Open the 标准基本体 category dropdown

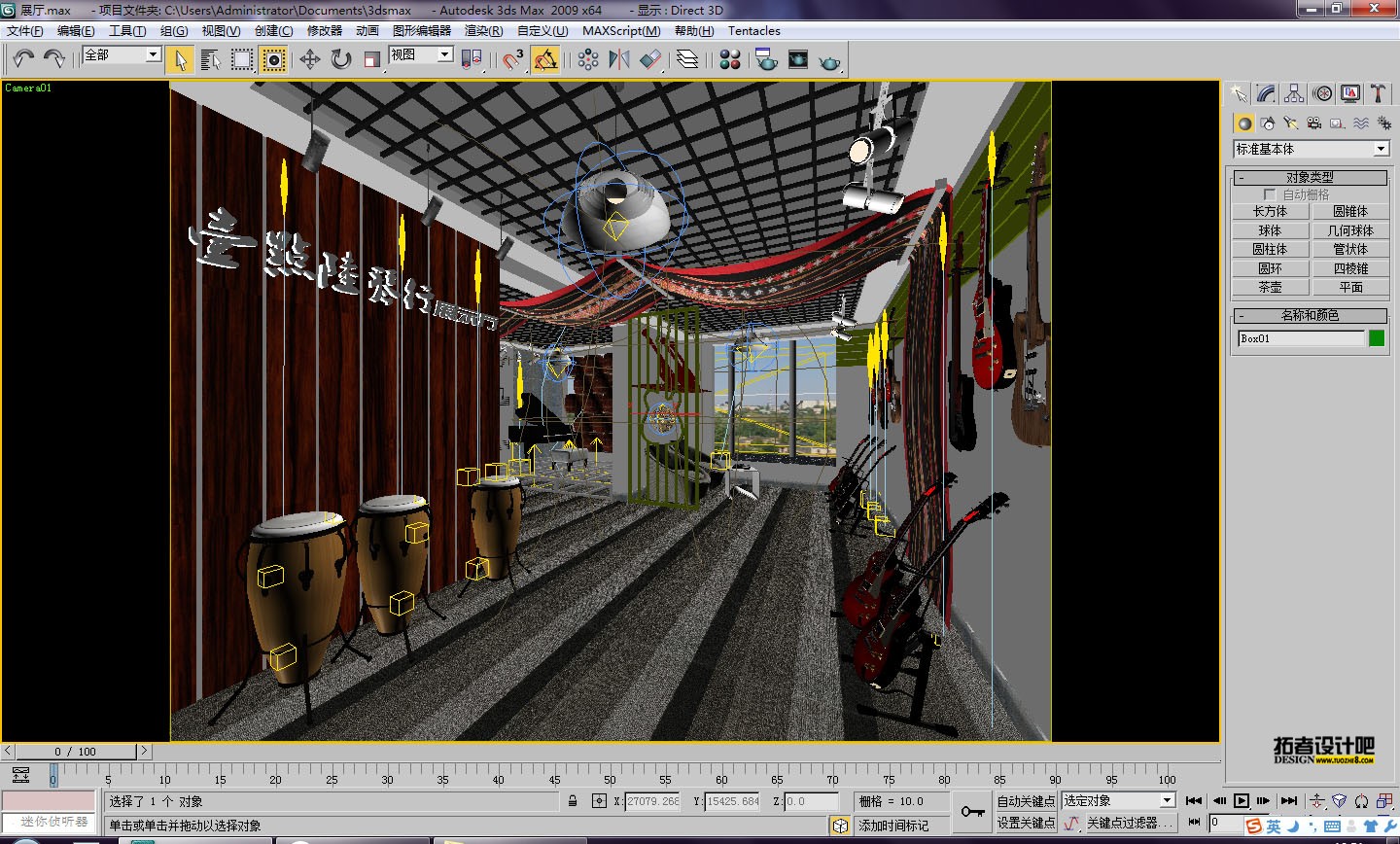tap(1312, 149)
